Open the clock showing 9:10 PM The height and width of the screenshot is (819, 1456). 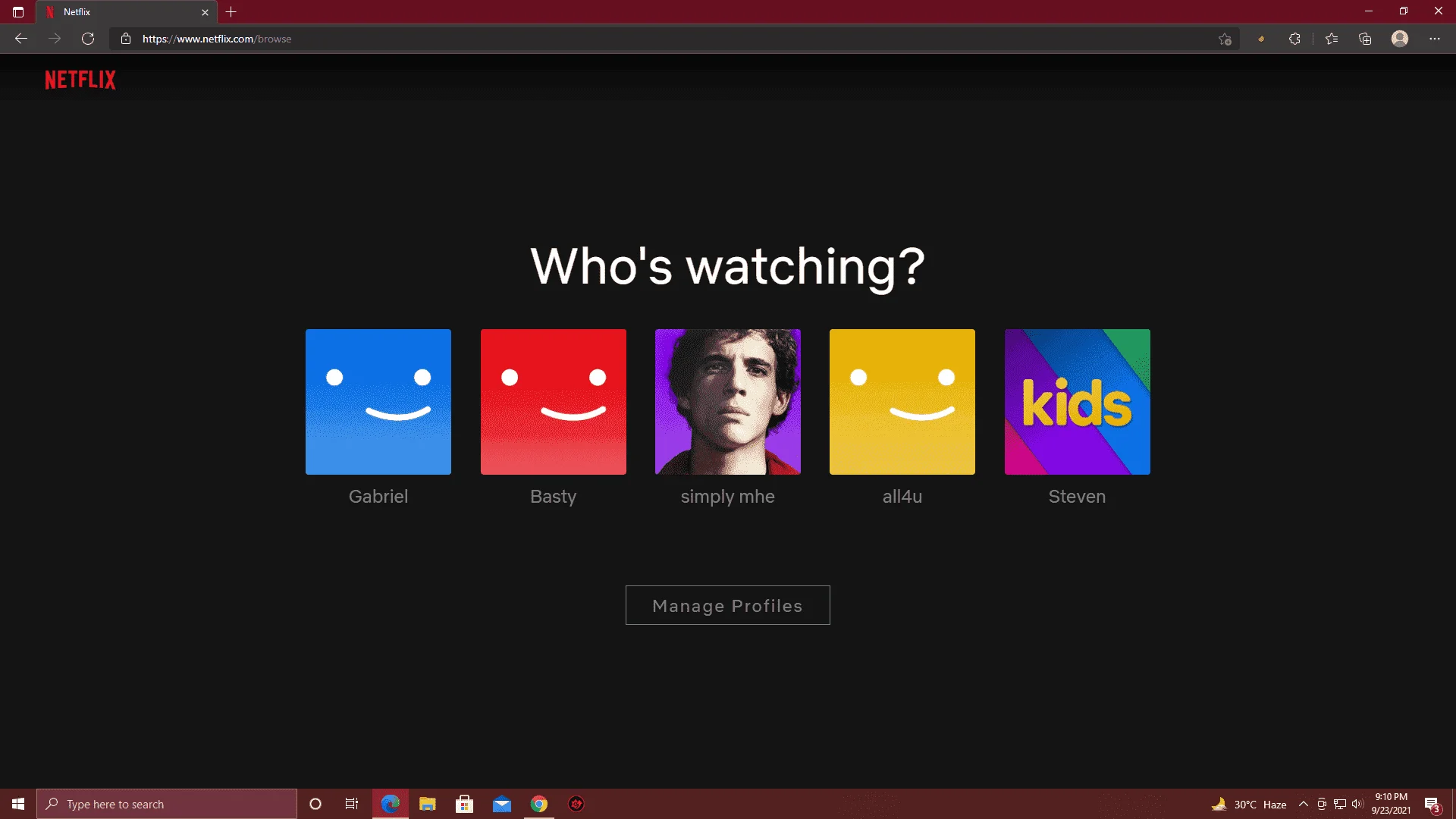[x=1391, y=804]
